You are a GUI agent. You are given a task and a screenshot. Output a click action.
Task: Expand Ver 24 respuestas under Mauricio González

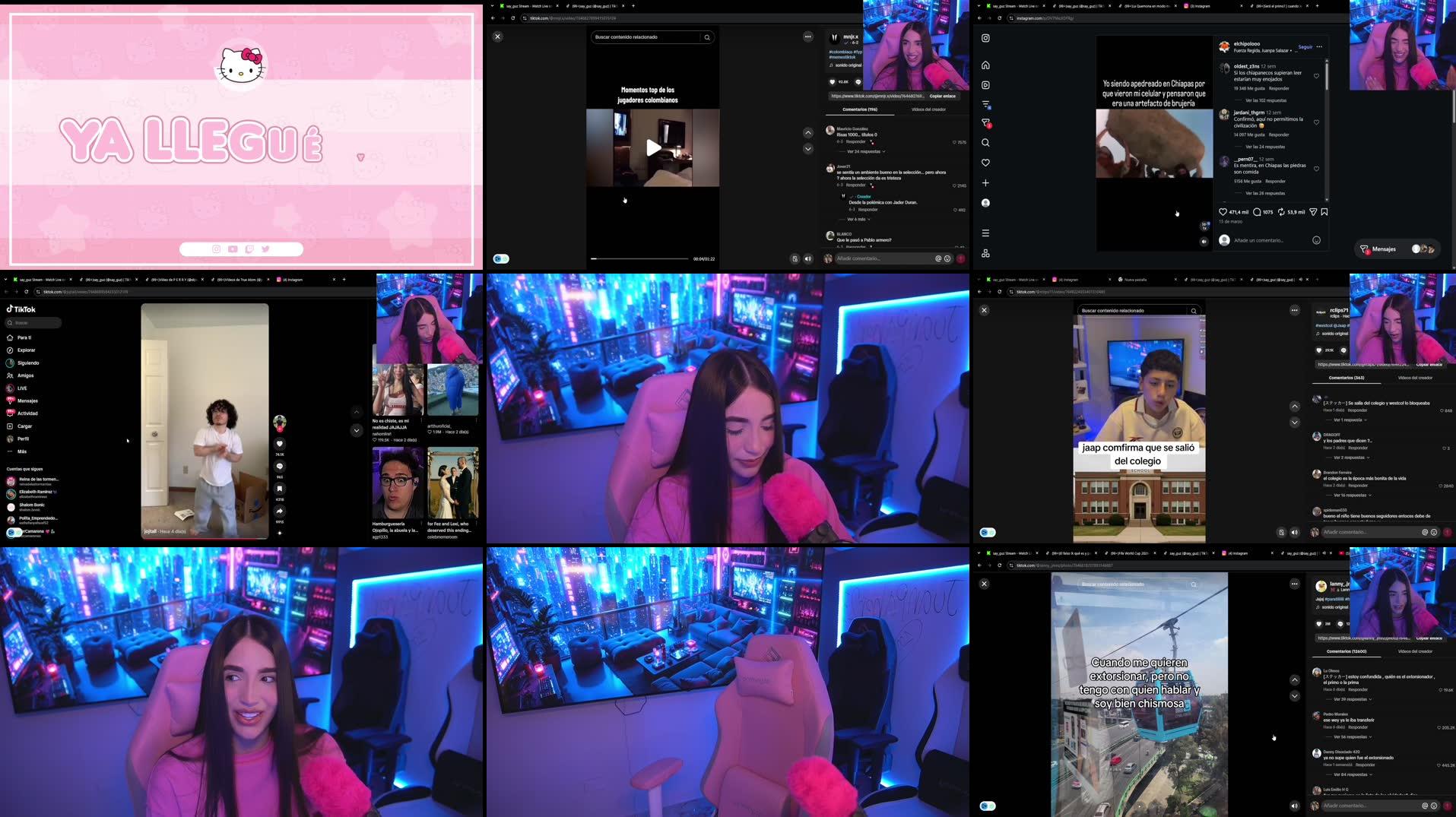865,151
